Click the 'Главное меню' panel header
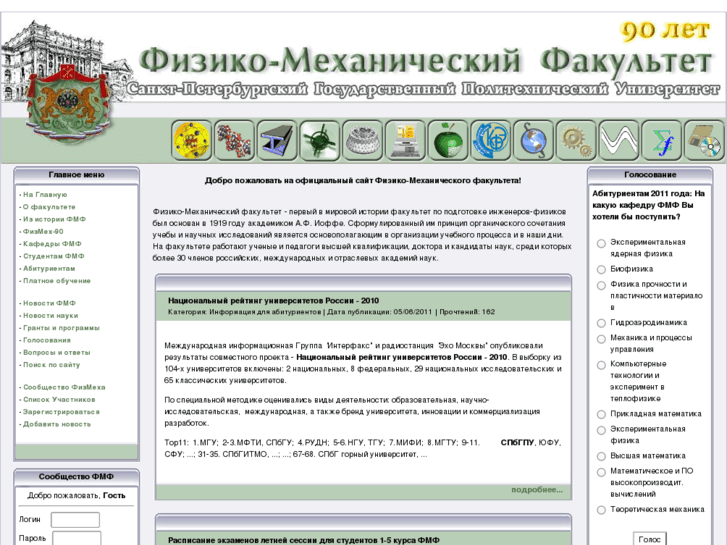This screenshot has height=545, width=727. click(77, 175)
